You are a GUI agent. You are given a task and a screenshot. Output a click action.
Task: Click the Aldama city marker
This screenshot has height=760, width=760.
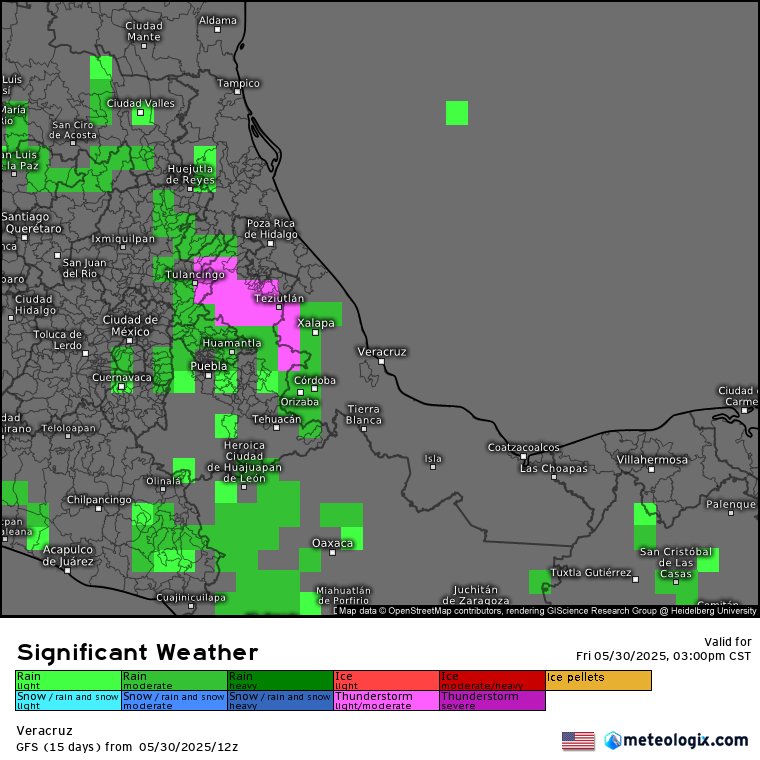tap(218, 30)
